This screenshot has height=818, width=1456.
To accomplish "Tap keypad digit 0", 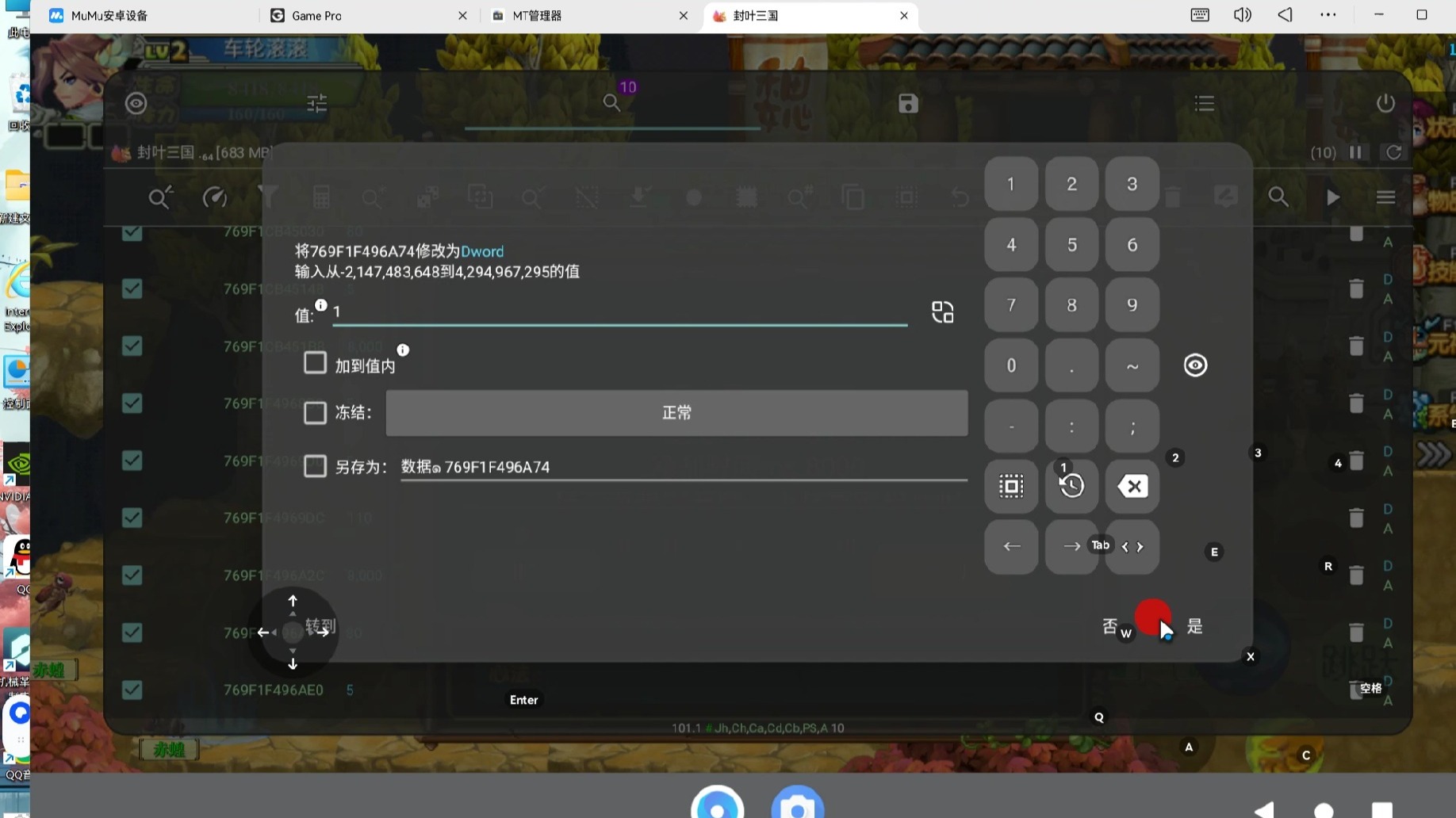I will [x=1011, y=365].
